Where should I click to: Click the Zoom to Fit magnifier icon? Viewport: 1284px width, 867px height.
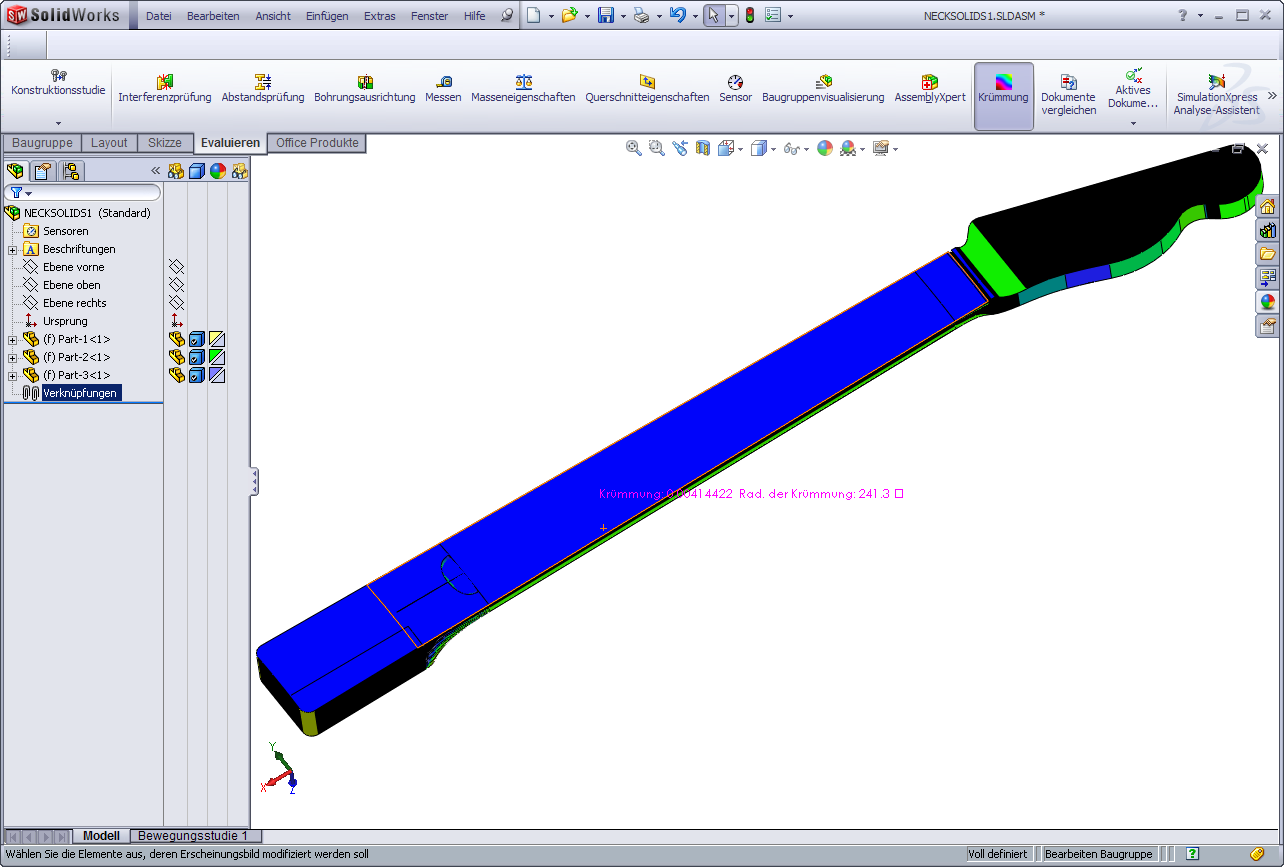click(x=633, y=148)
